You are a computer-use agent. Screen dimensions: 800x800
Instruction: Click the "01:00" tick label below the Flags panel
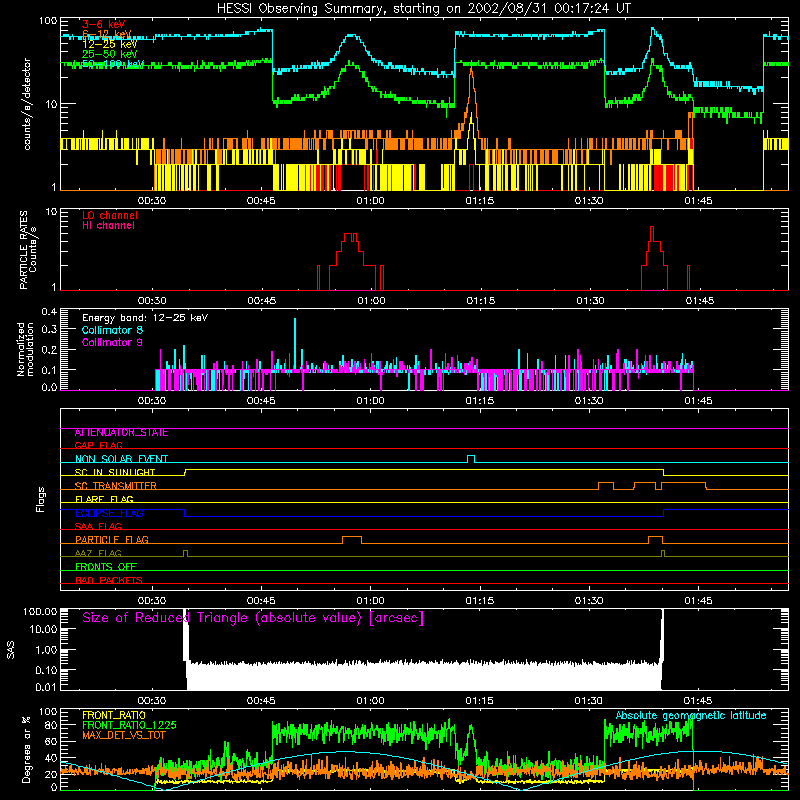[x=370, y=601]
